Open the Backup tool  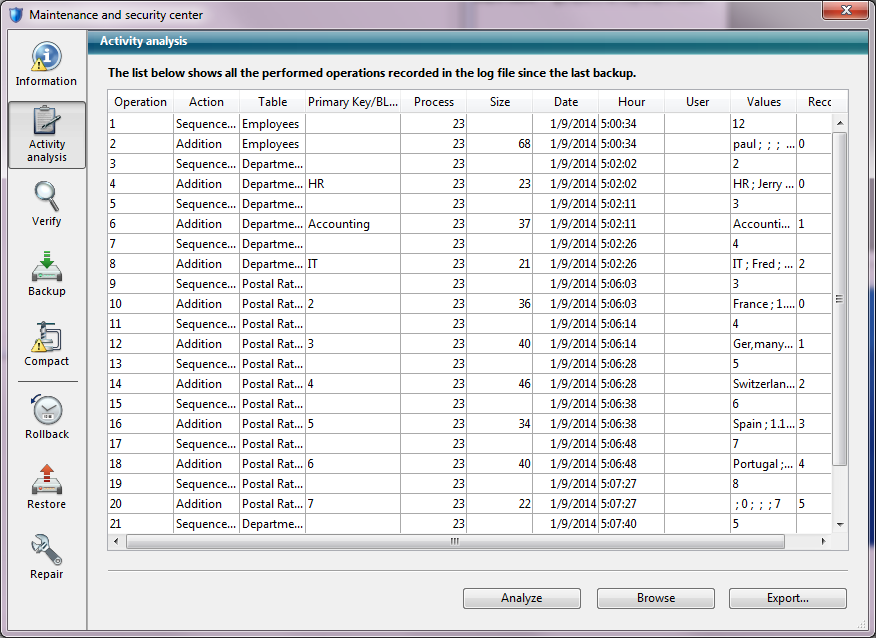pyautogui.click(x=46, y=274)
